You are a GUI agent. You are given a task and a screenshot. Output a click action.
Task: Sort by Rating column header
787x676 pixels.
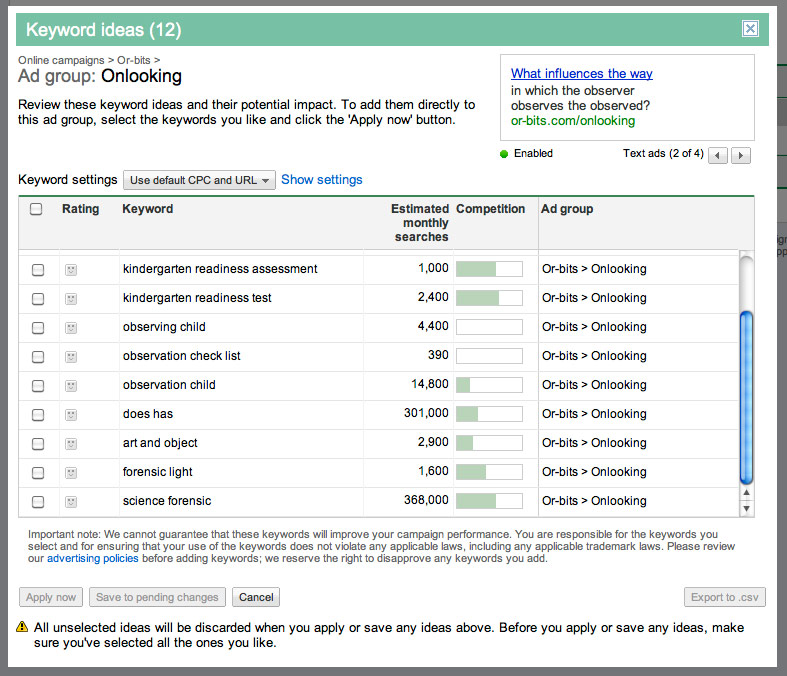tap(80, 209)
